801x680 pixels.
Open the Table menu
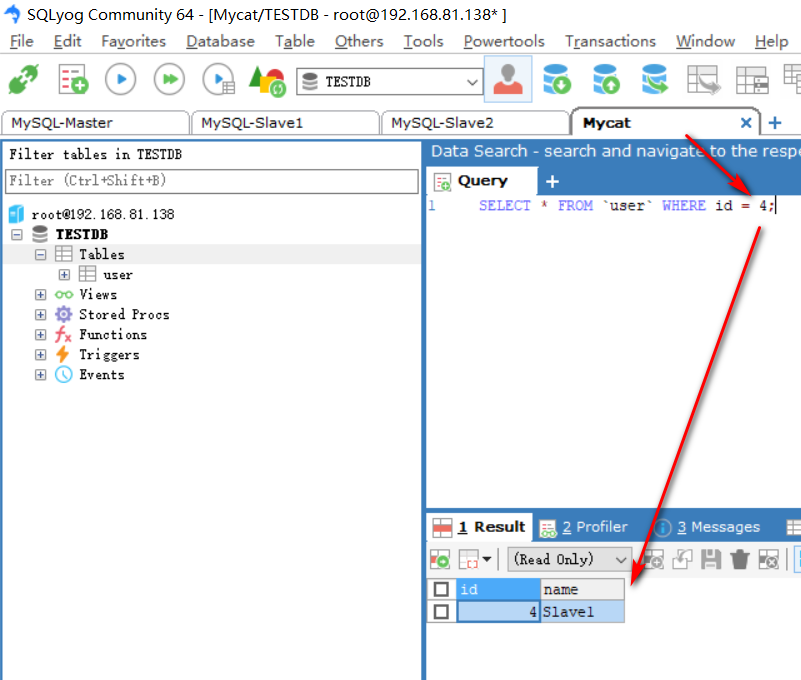click(295, 41)
